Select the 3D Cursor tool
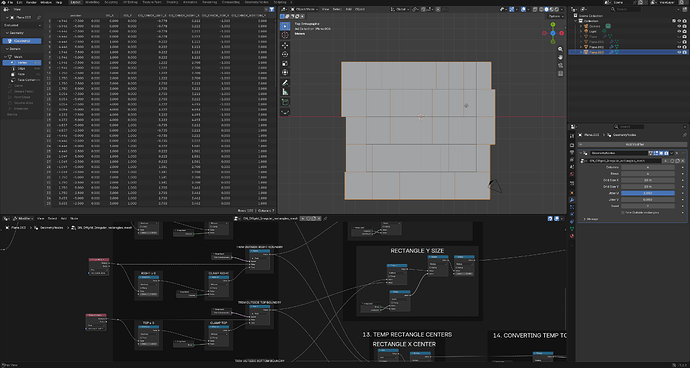Viewport: 690px width, 368px height. [285, 35]
